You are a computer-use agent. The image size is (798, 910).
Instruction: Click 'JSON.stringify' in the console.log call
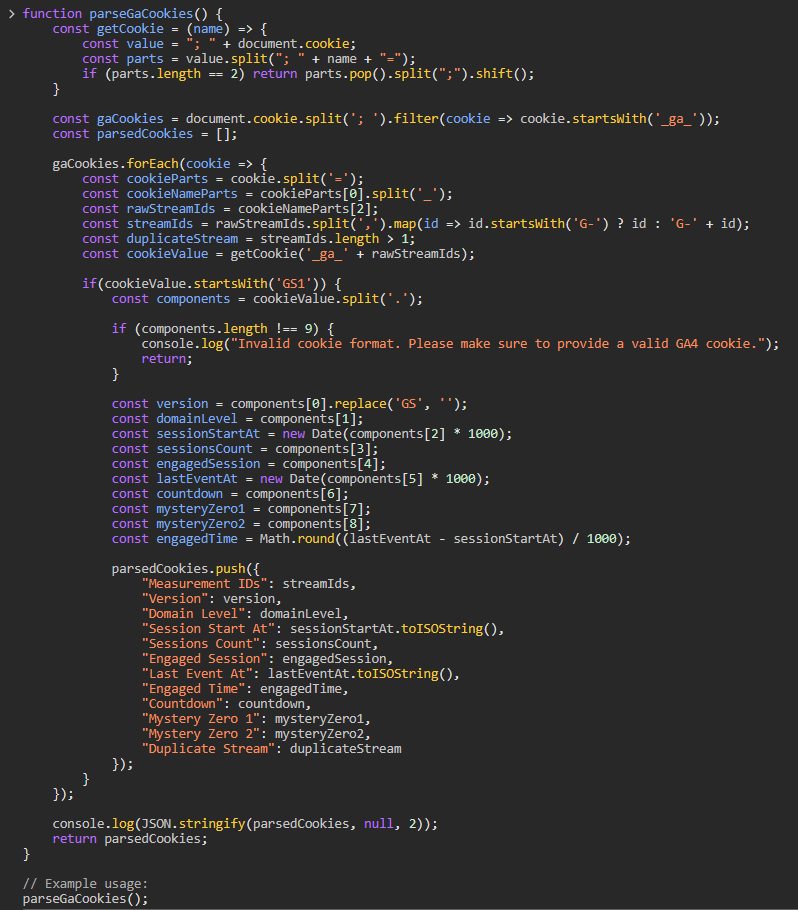(x=193, y=825)
